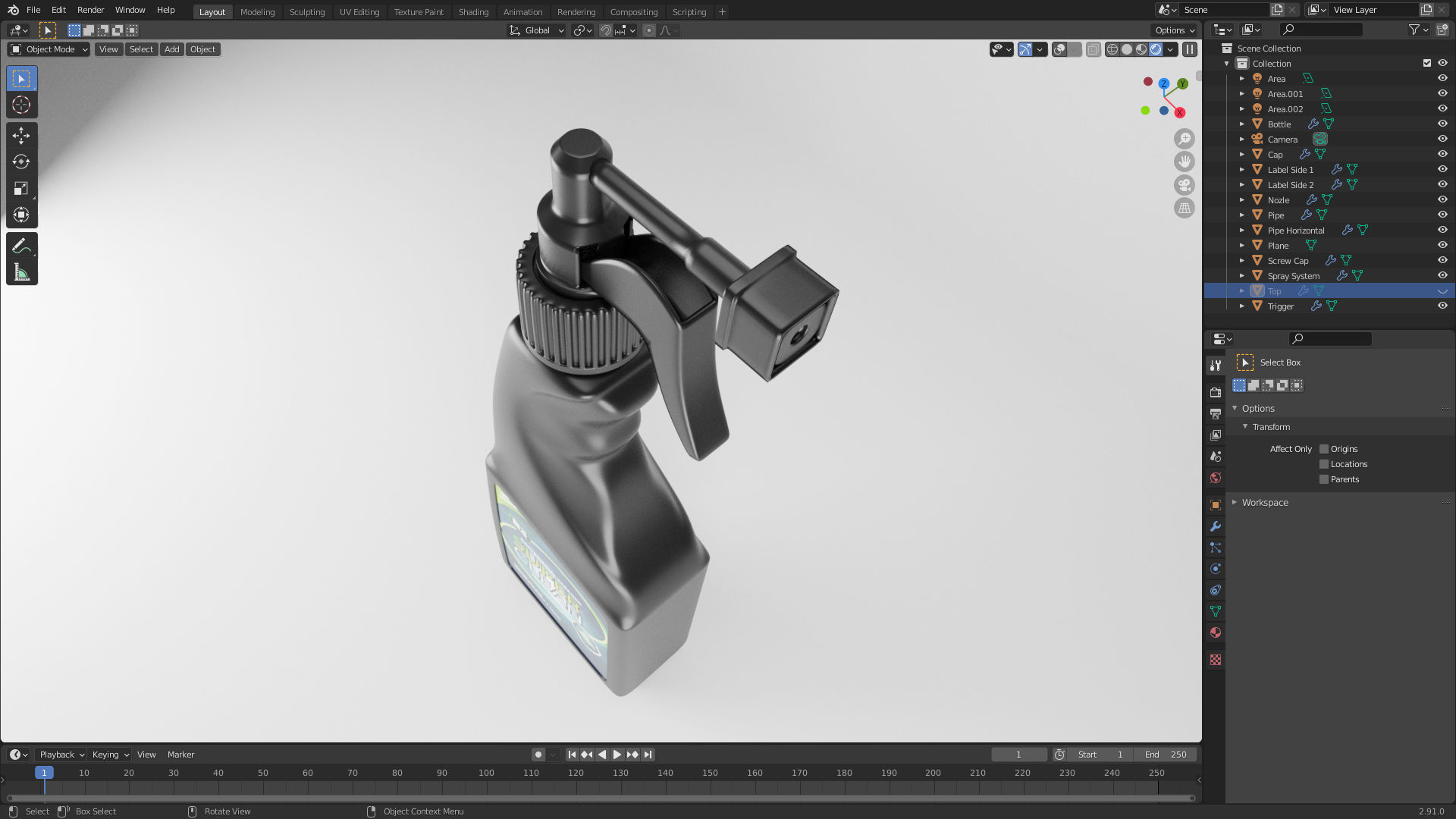Switch perspective/orthographic grid icon
The image size is (1456, 819).
(1185, 208)
